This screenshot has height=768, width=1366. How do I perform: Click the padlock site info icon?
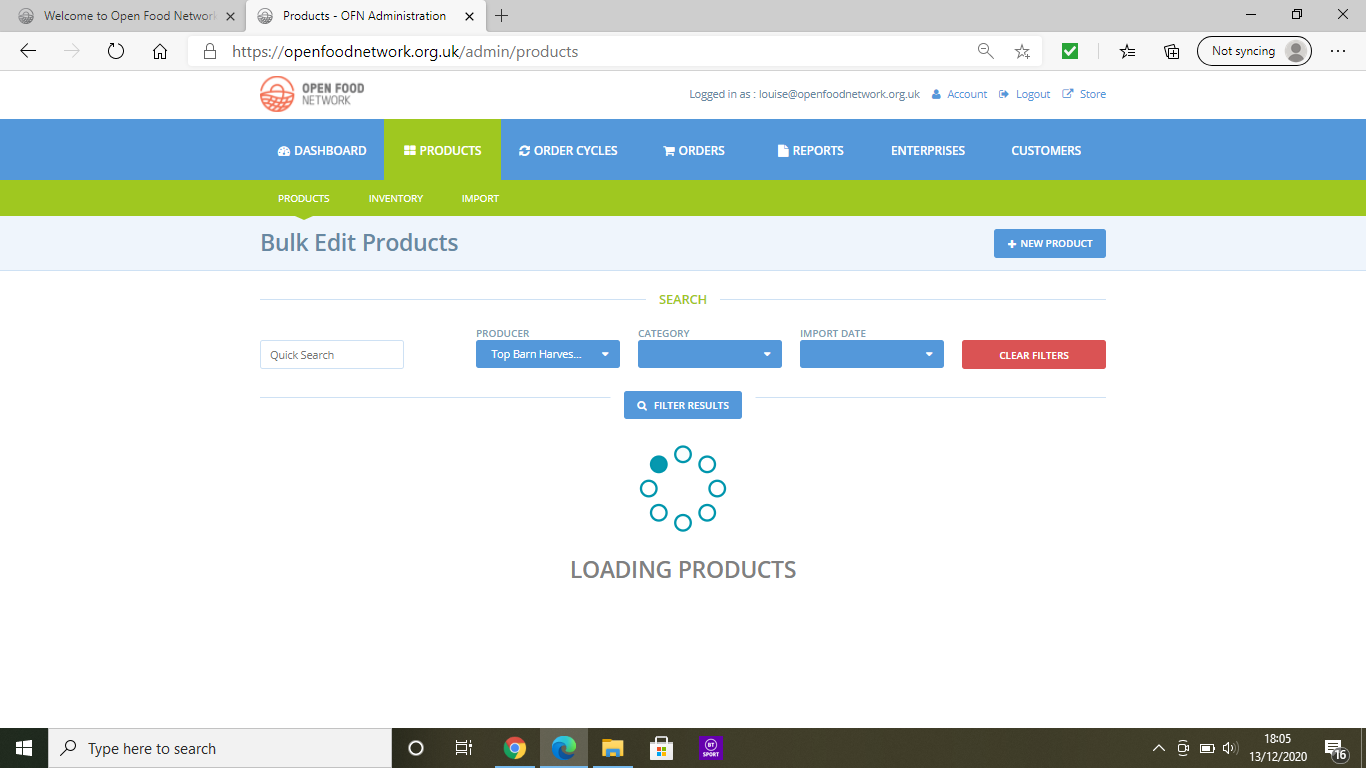point(209,51)
